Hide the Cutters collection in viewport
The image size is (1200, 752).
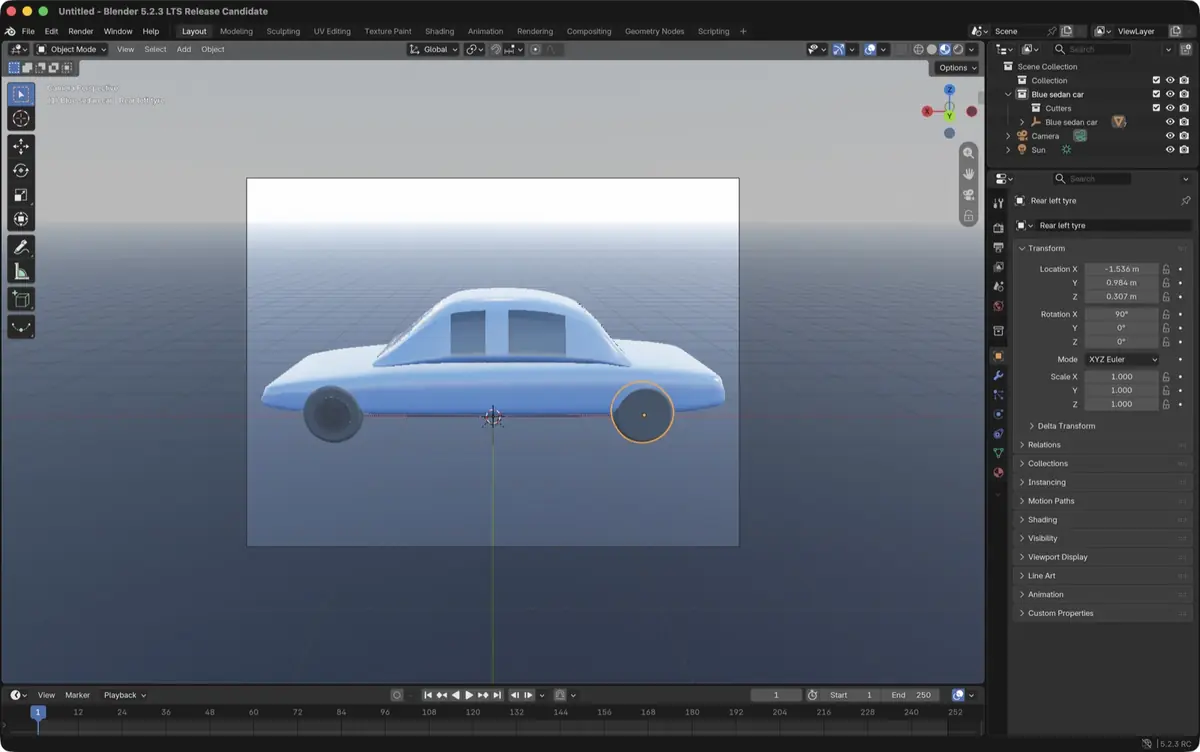point(1170,108)
